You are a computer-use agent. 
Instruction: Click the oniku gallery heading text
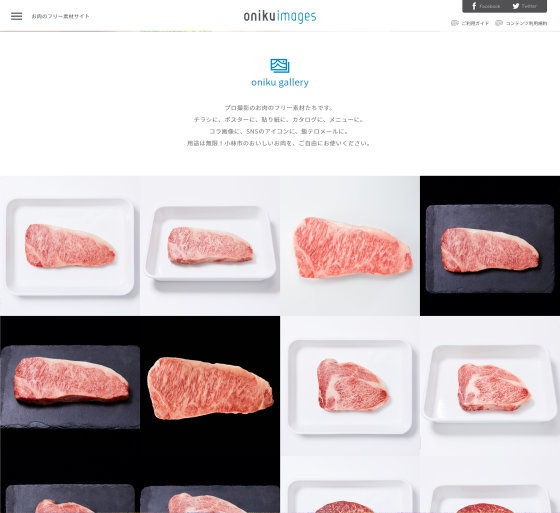point(280,83)
